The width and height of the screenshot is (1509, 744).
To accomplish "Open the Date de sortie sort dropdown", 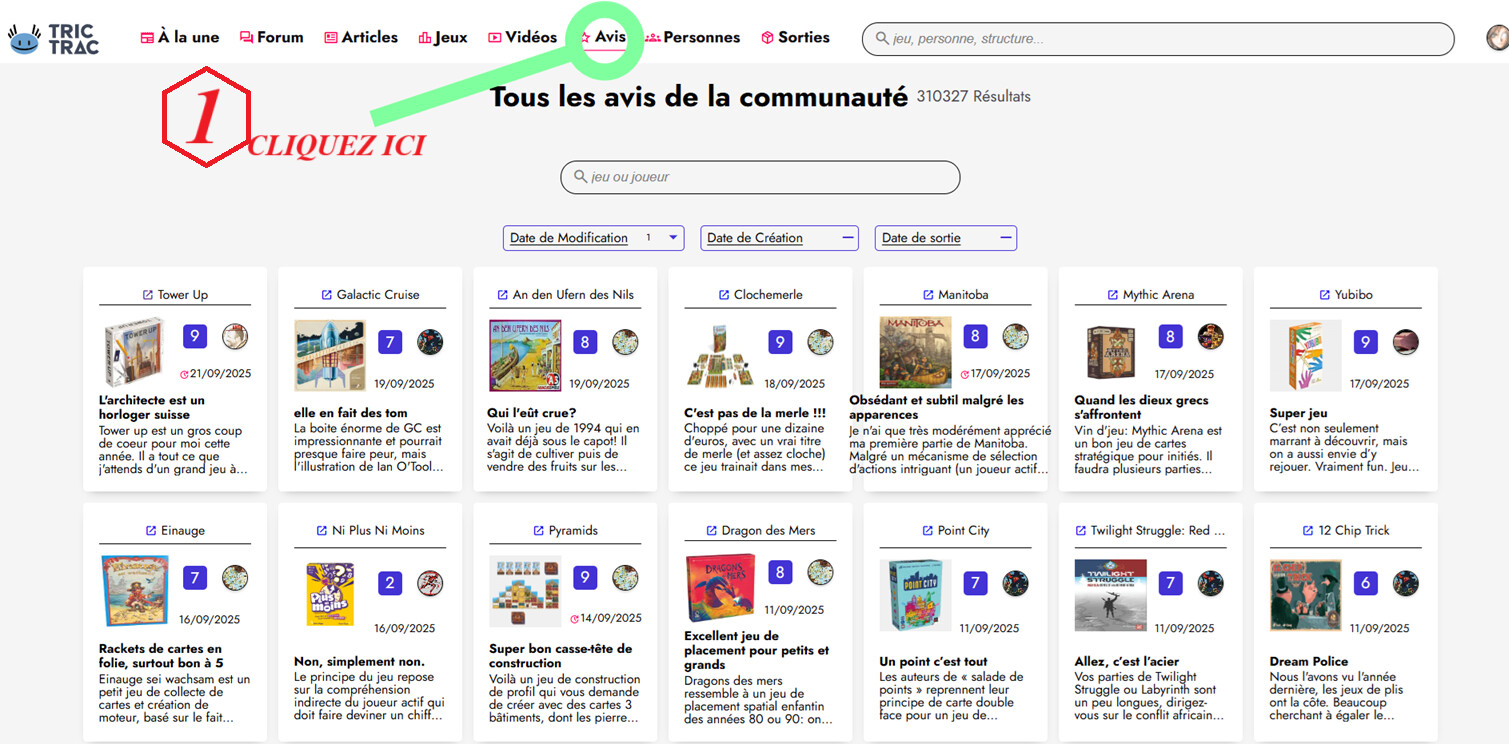I will click(946, 238).
